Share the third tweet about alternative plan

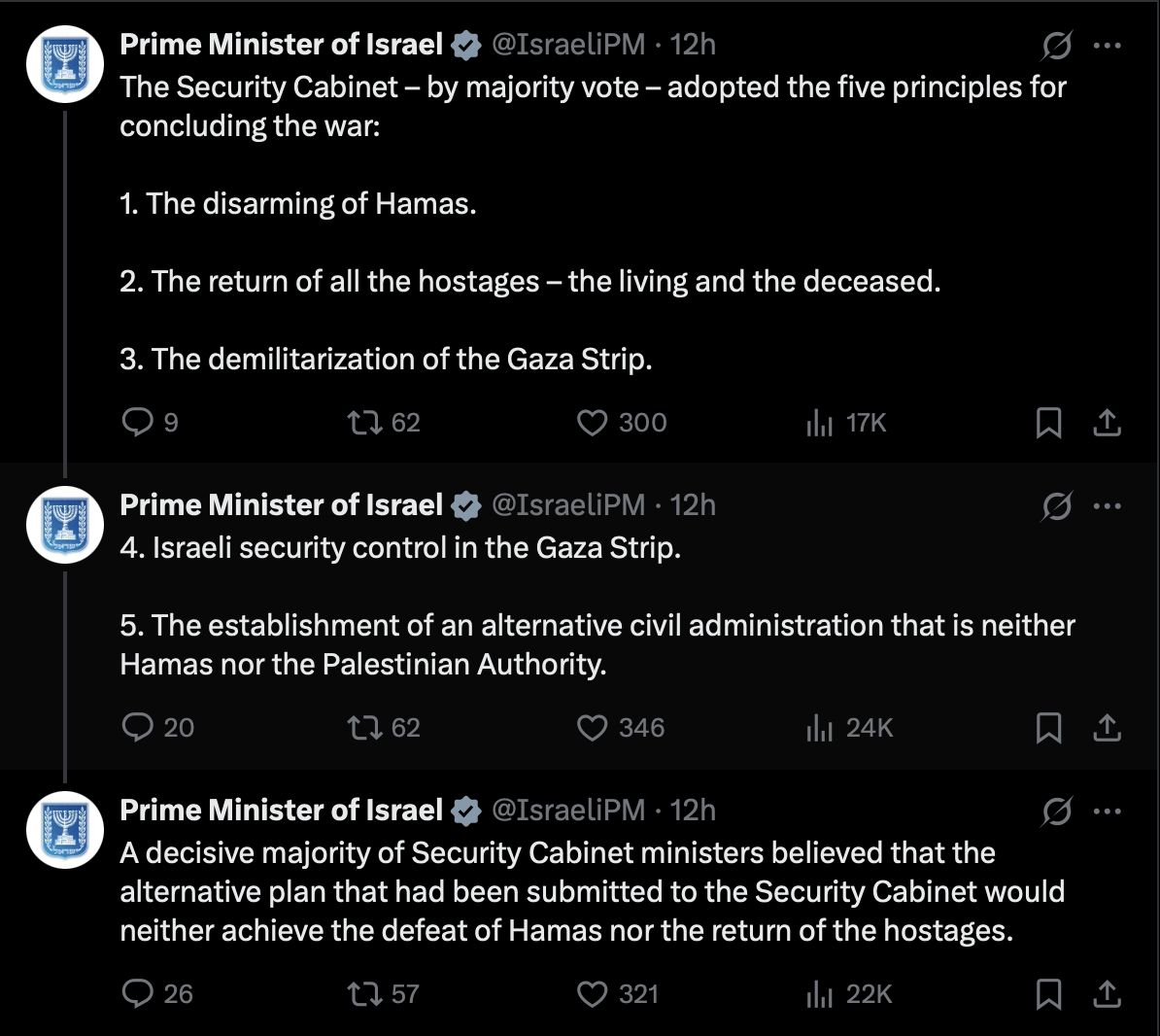[x=1107, y=994]
